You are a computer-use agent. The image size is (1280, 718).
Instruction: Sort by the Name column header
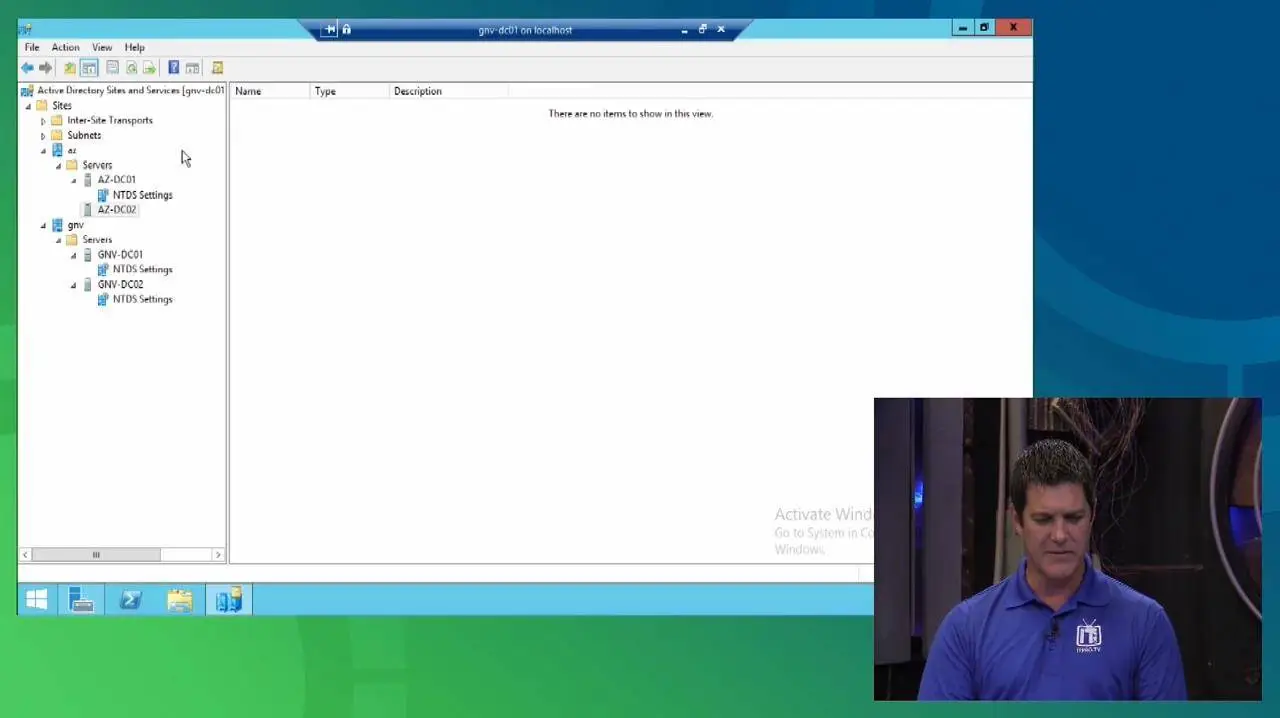click(x=270, y=91)
